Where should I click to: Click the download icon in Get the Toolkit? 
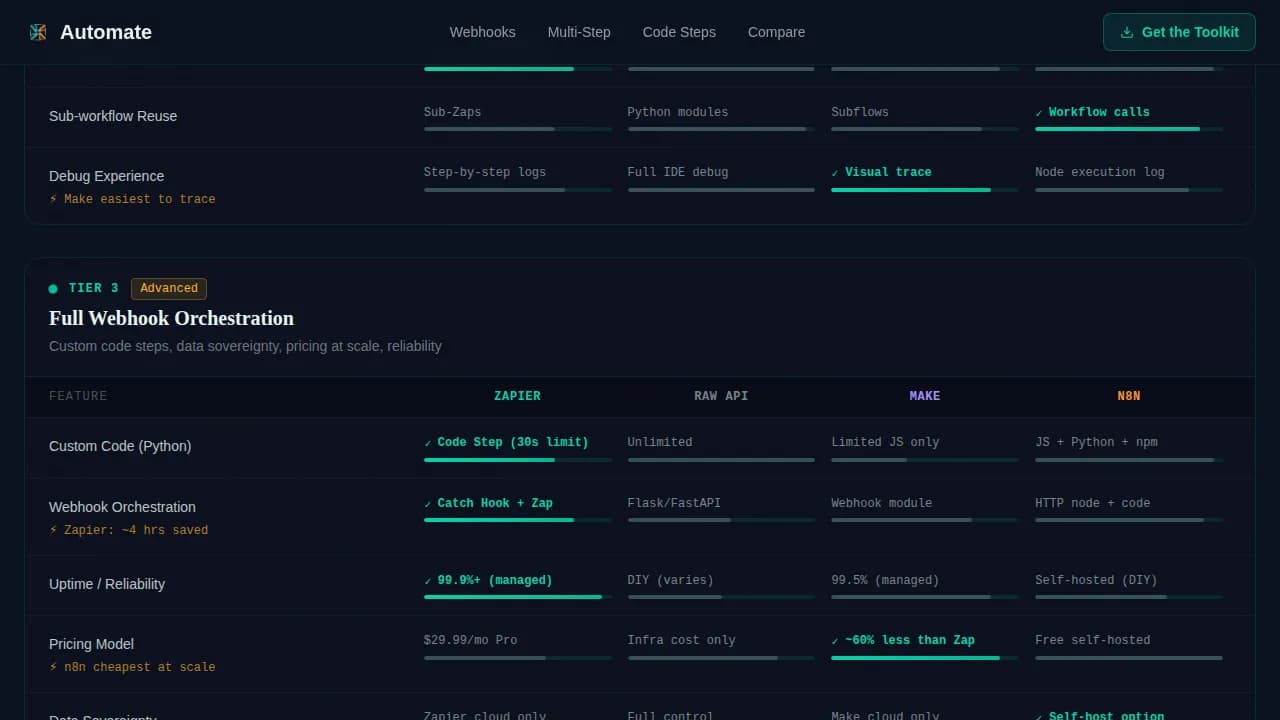tap(1127, 32)
